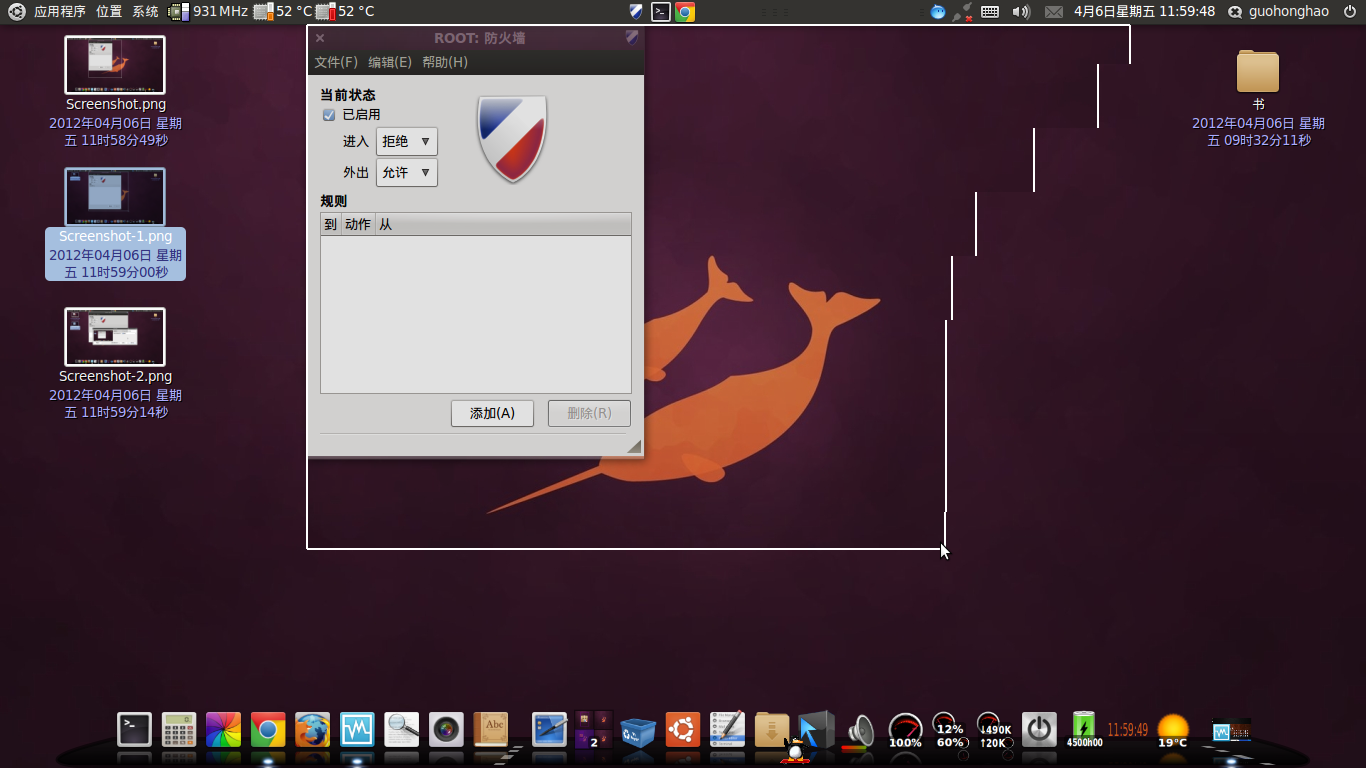Click the firewall shield icon in top panel
Image resolution: width=1366 pixels, height=768 pixels.
636,12
